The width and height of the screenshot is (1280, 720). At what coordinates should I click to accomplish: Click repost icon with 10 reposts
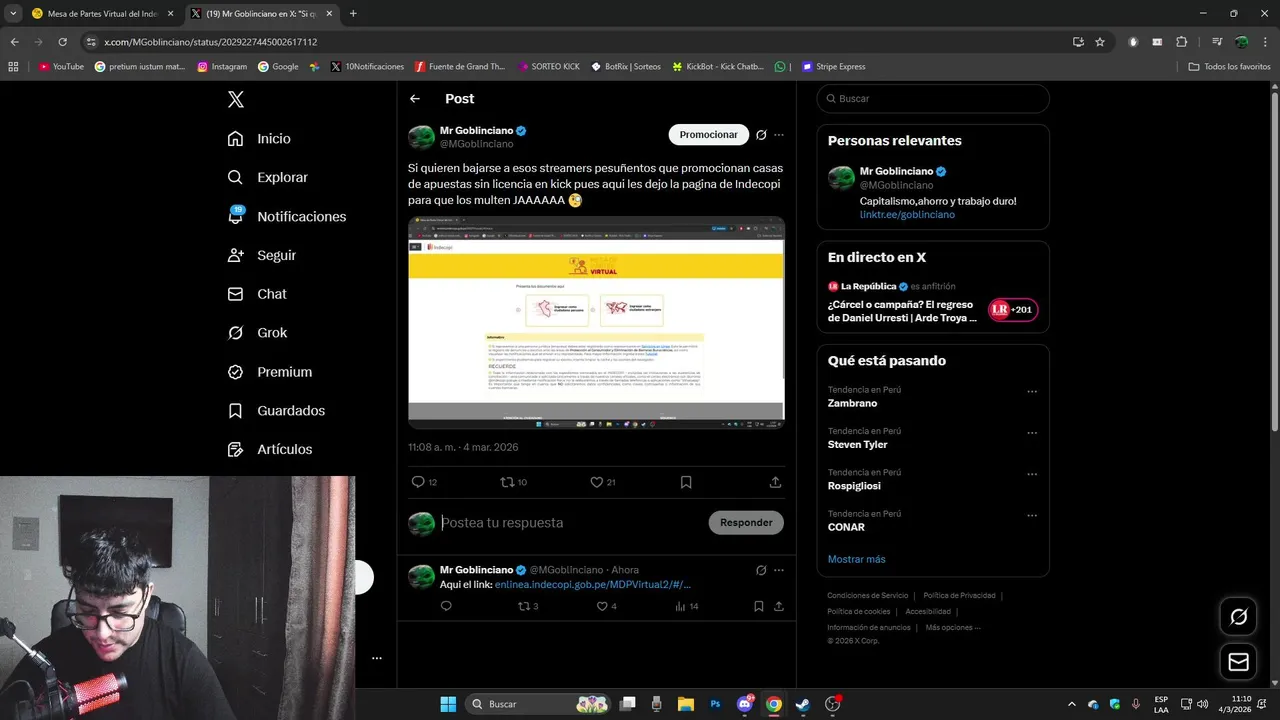[x=507, y=482]
